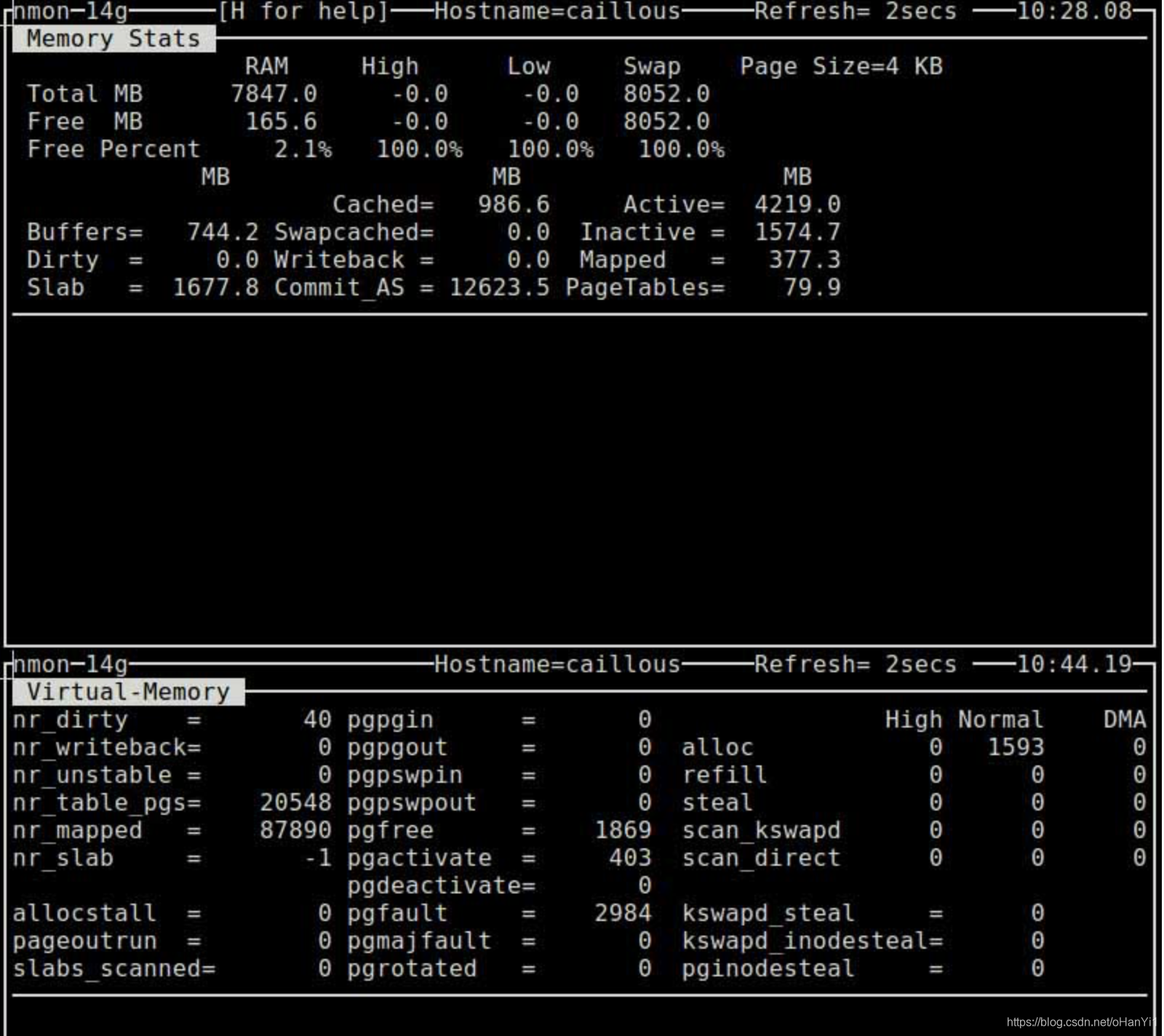Select the DMA column header
This screenshot has width=1164, height=1036.
[1125, 720]
